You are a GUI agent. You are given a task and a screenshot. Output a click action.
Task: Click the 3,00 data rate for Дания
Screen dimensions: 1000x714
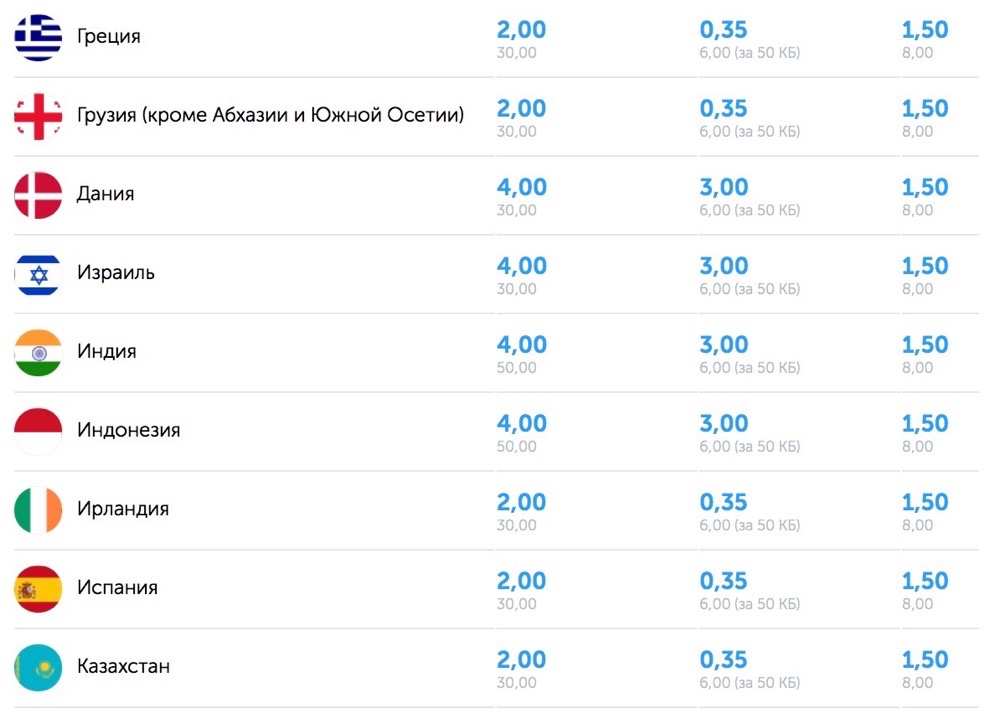(724, 187)
